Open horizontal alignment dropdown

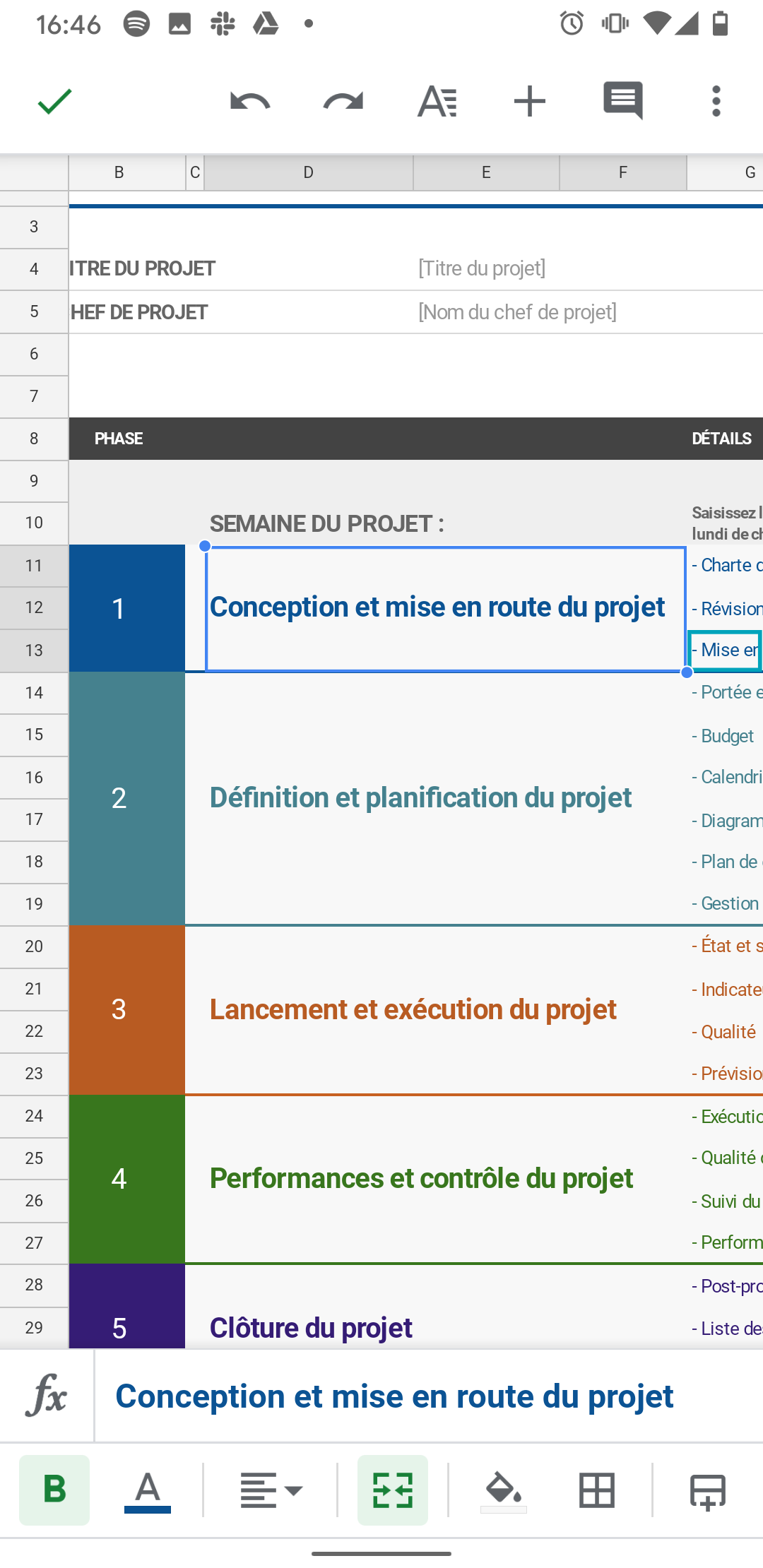pos(271,1490)
